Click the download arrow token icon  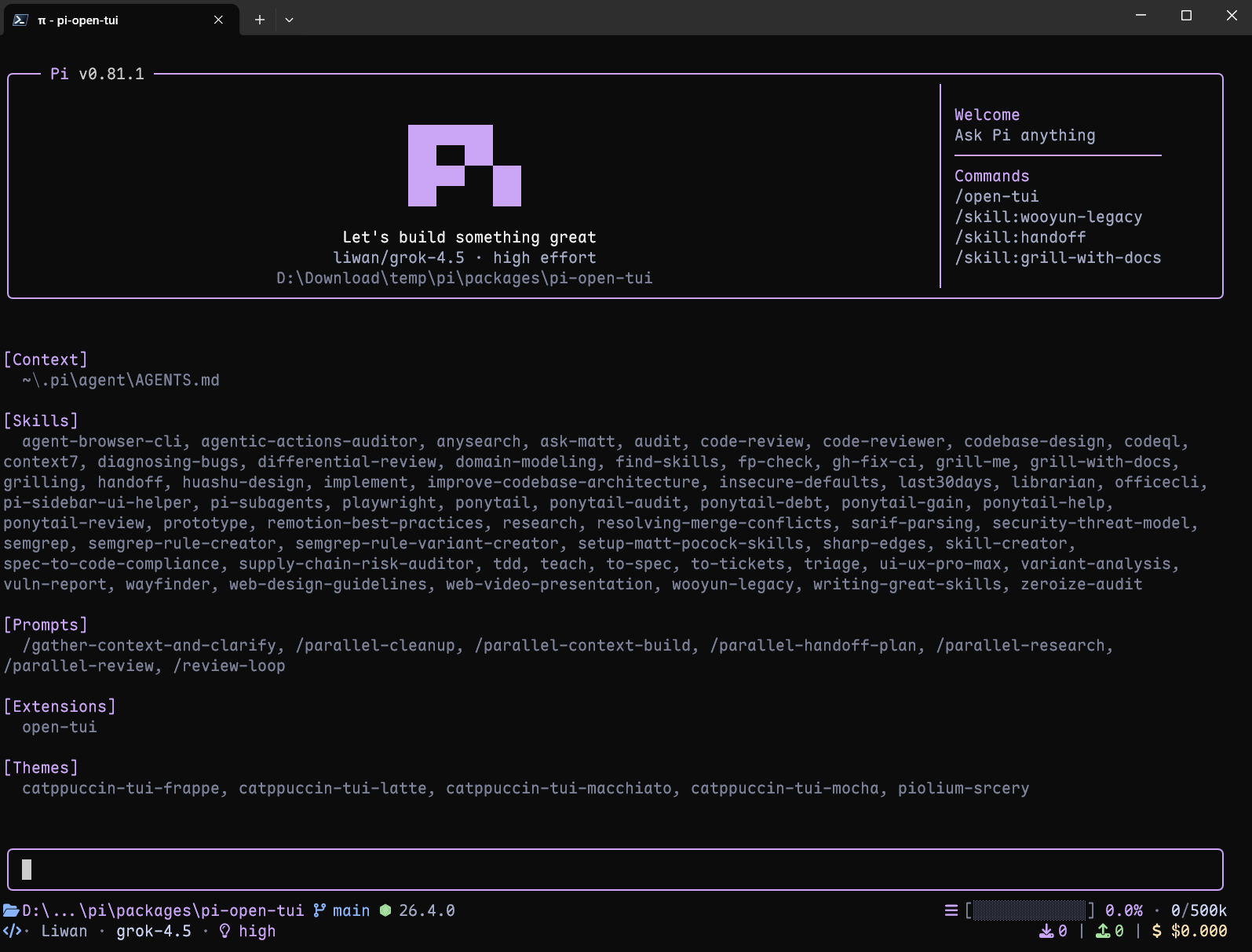click(1046, 931)
